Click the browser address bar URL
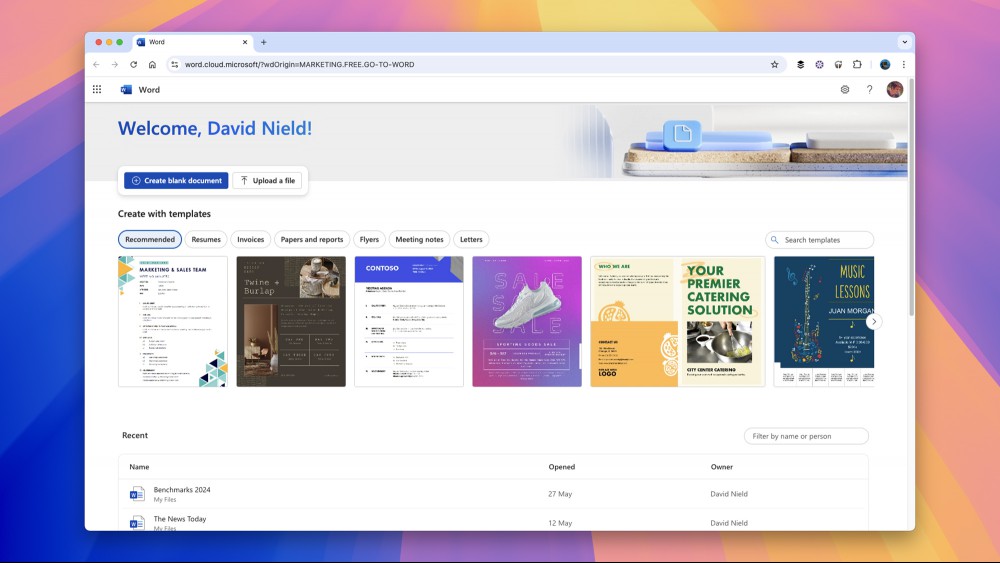This screenshot has width=1000, height=563. tap(300, 64)
